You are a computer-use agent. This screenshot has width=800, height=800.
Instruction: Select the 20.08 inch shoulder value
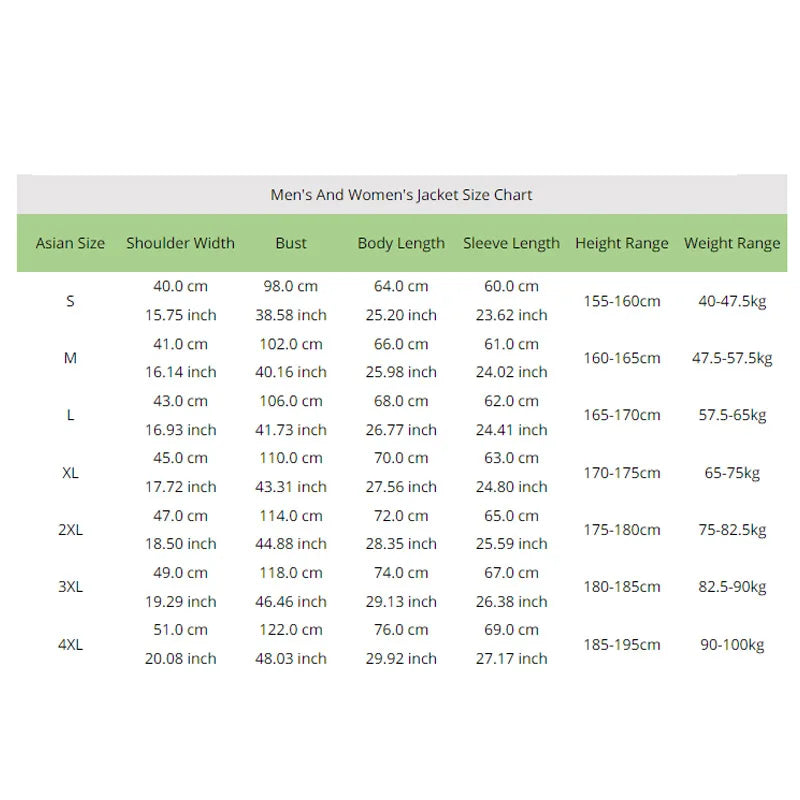181,659
